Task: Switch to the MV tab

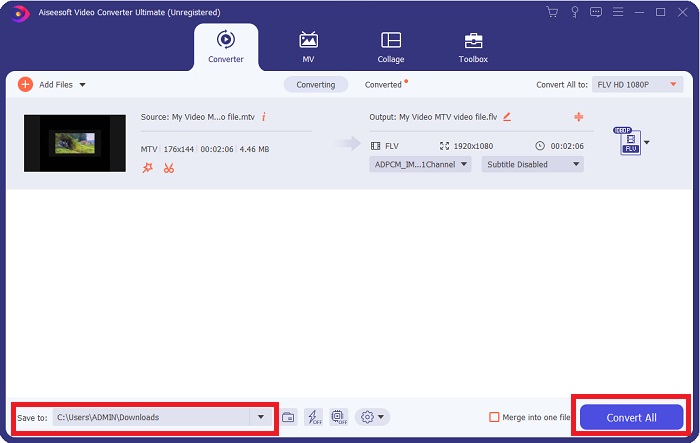Action: pyautogui.click(x=308, y=46)
